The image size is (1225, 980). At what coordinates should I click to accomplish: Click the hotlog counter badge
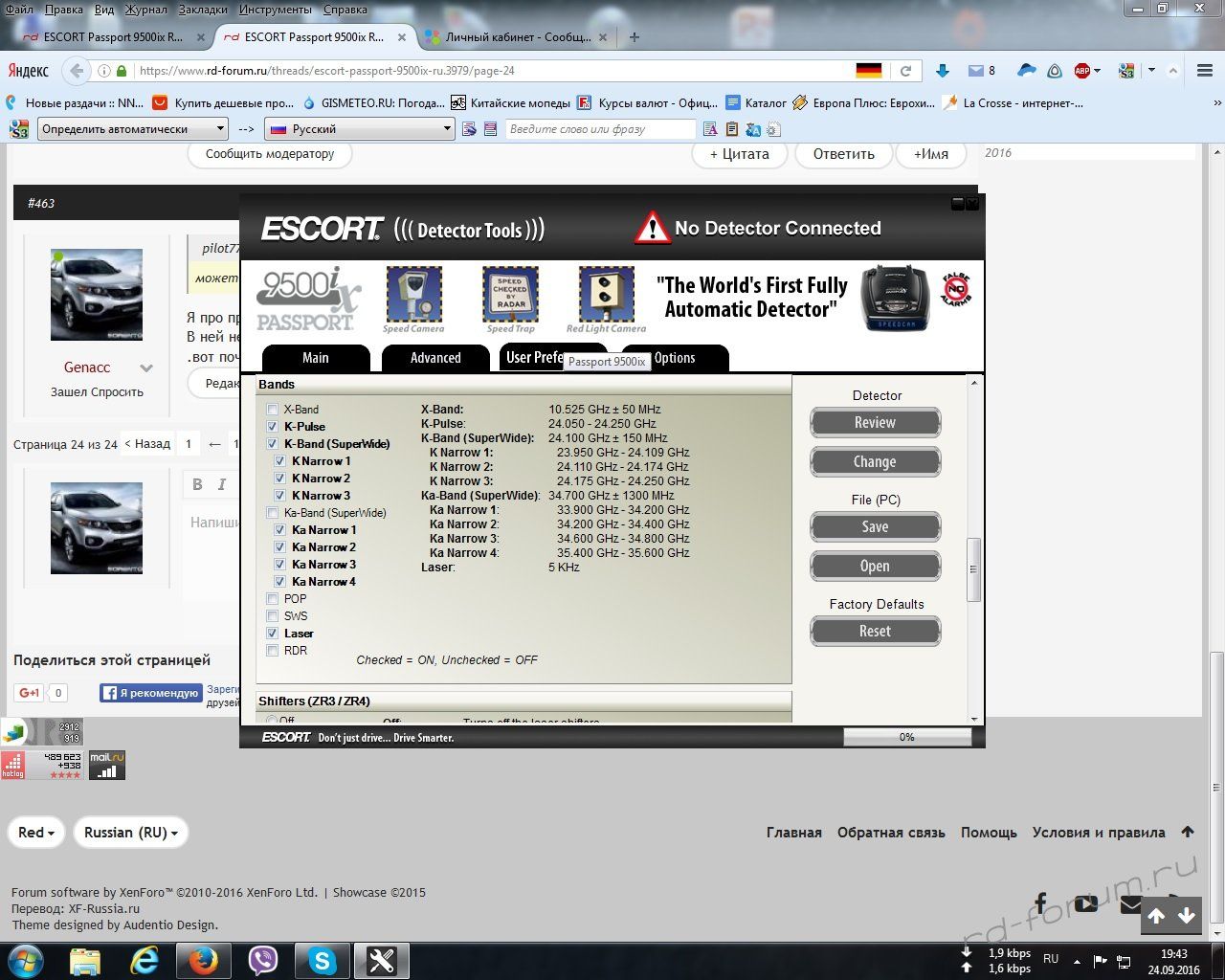(x=42, y=765)
